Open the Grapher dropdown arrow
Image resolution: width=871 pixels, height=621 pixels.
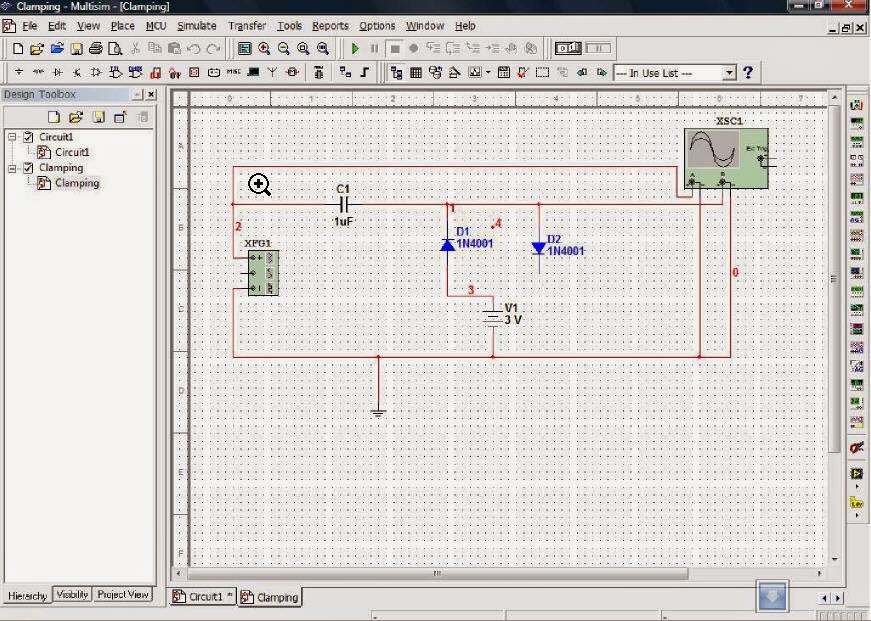[488, 73]
